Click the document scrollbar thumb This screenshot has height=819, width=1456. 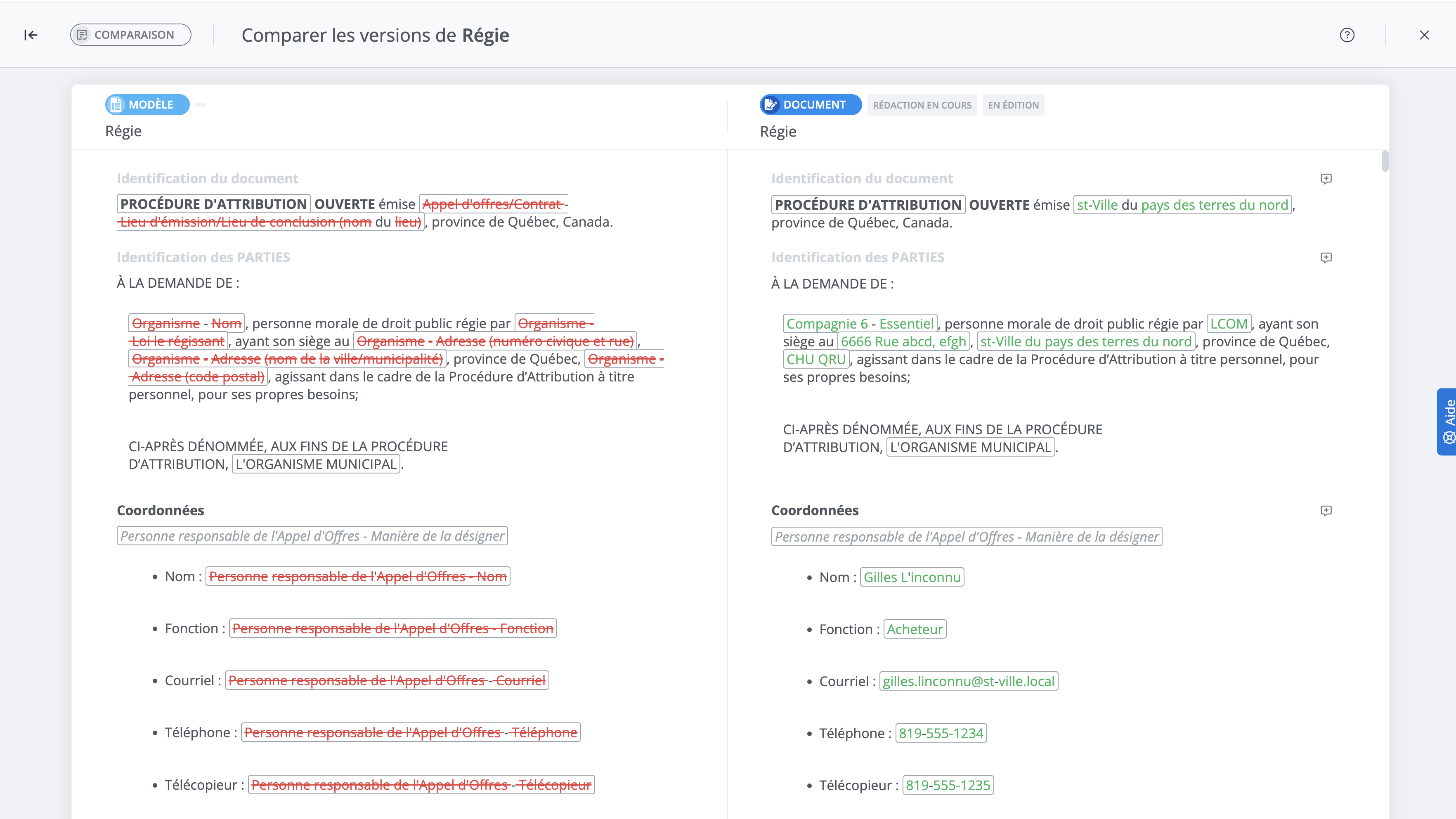pyautogui.click(x=1384, y=161)
